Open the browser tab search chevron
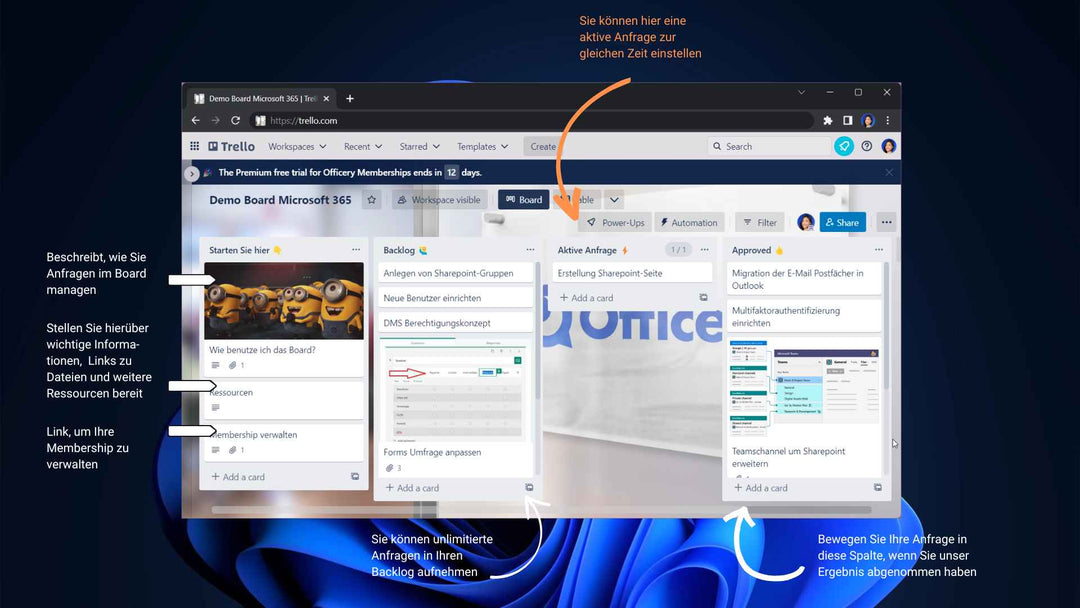Viewport: 1080px width, 608px height. [802, 92]
